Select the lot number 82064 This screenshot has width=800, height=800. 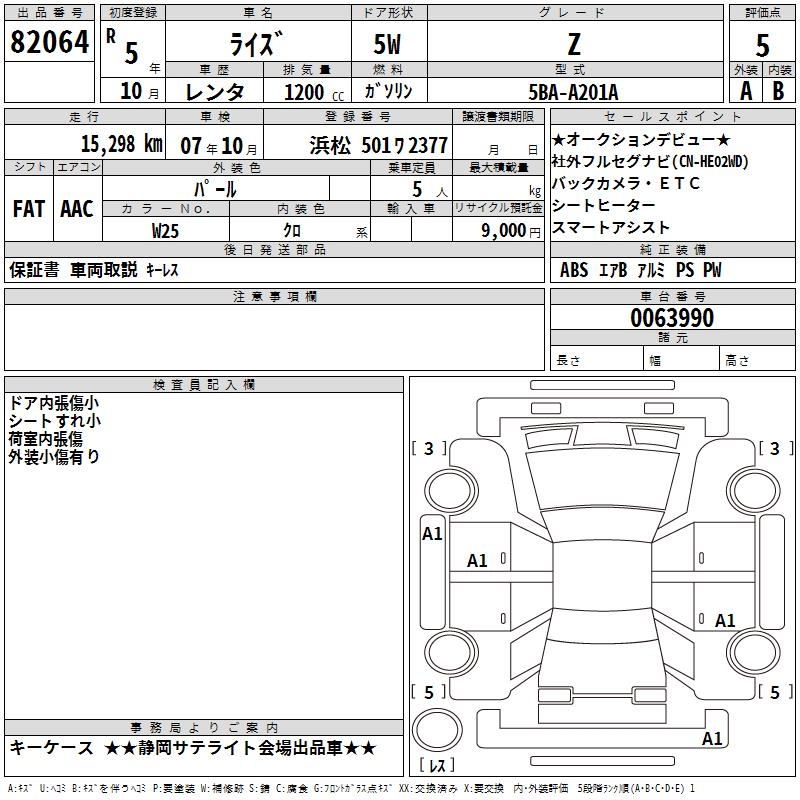[x=49, y=42]
